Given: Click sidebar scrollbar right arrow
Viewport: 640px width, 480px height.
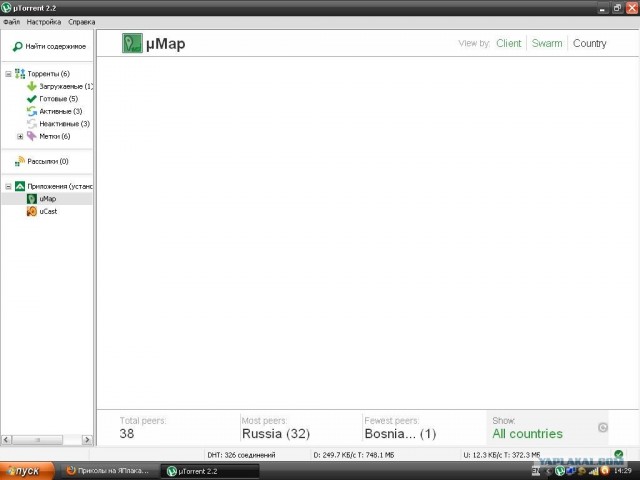Looking at the screenshot, I should [x=87, y=440].
